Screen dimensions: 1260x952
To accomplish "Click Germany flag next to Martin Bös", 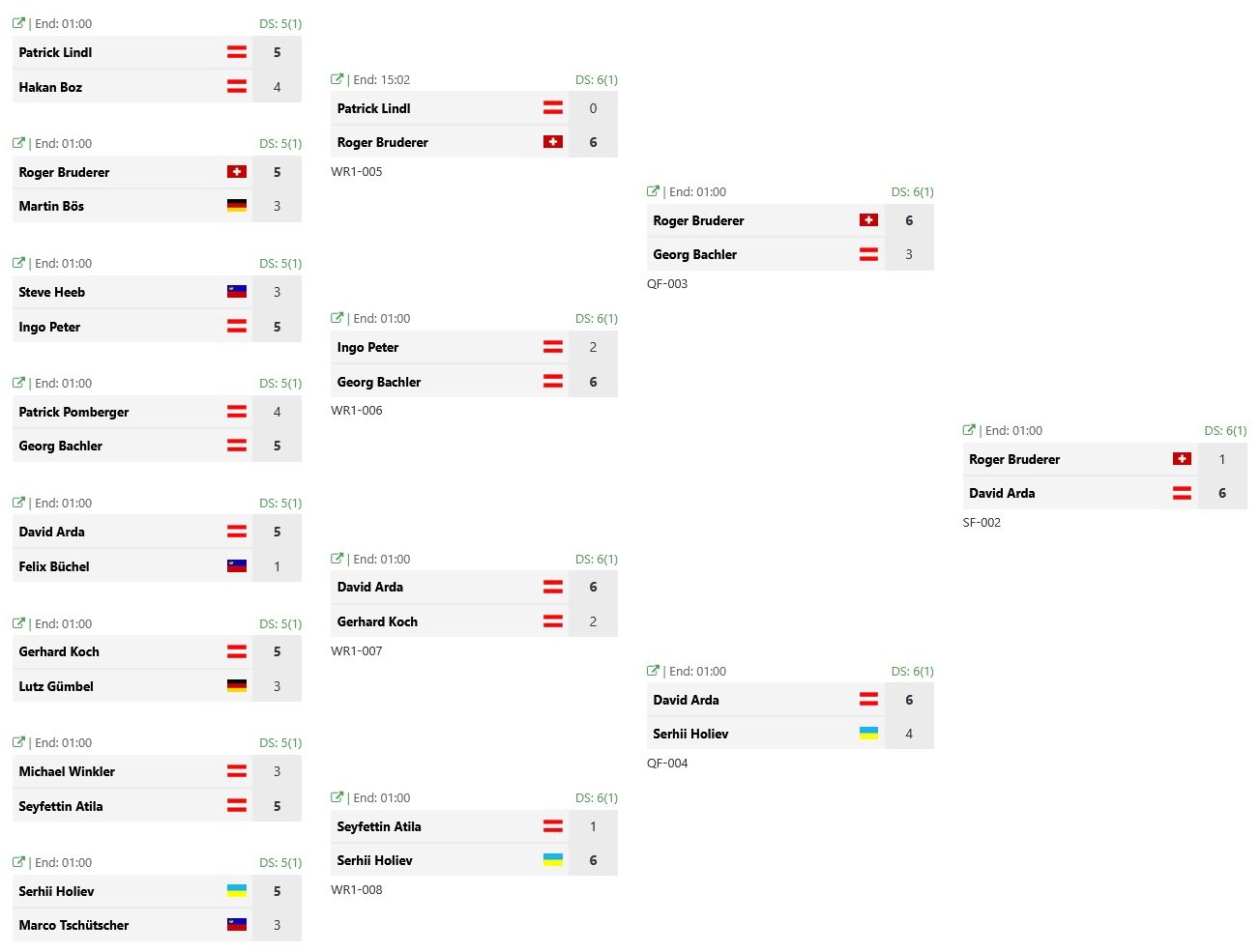I will (x=237, y=206).
